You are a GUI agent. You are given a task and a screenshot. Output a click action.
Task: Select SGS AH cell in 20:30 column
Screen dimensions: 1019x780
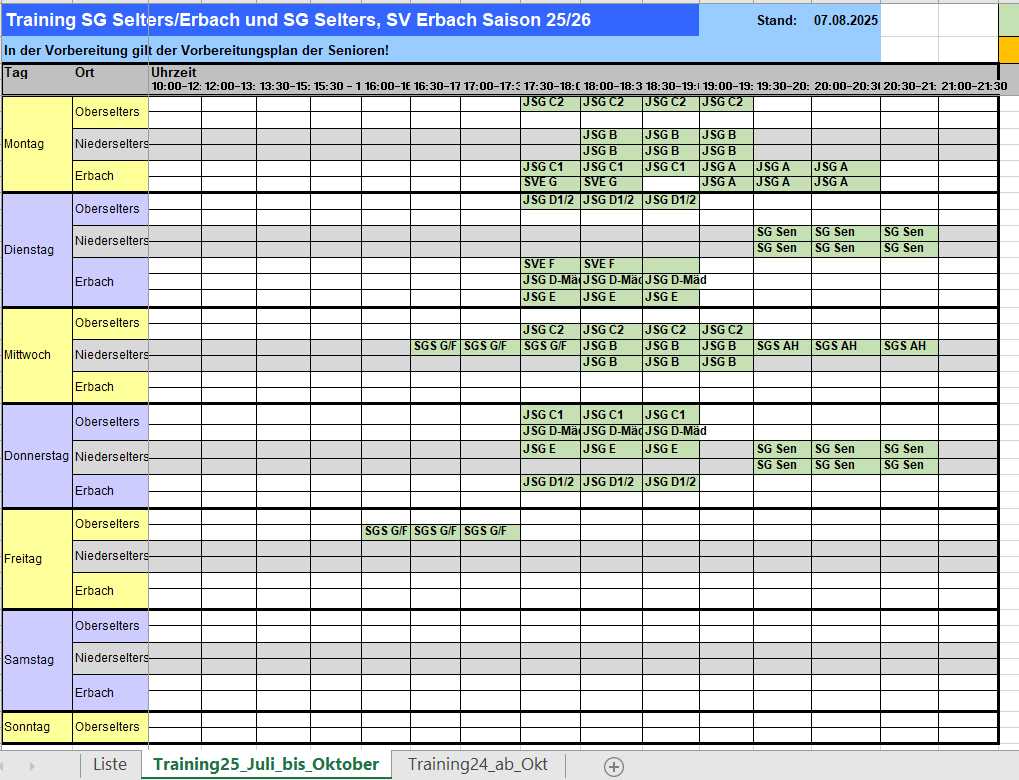[908, 346]
